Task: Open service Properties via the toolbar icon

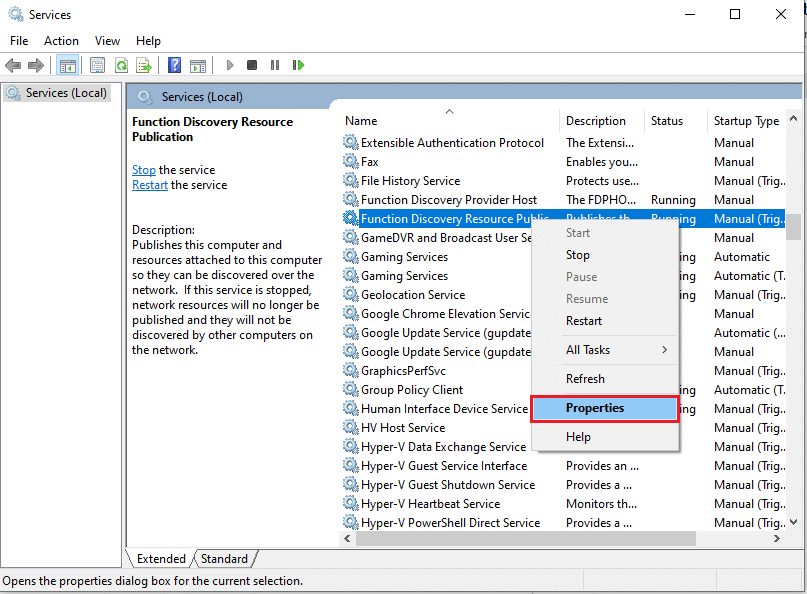Action: pyautogui.click(x=96, y=65)
